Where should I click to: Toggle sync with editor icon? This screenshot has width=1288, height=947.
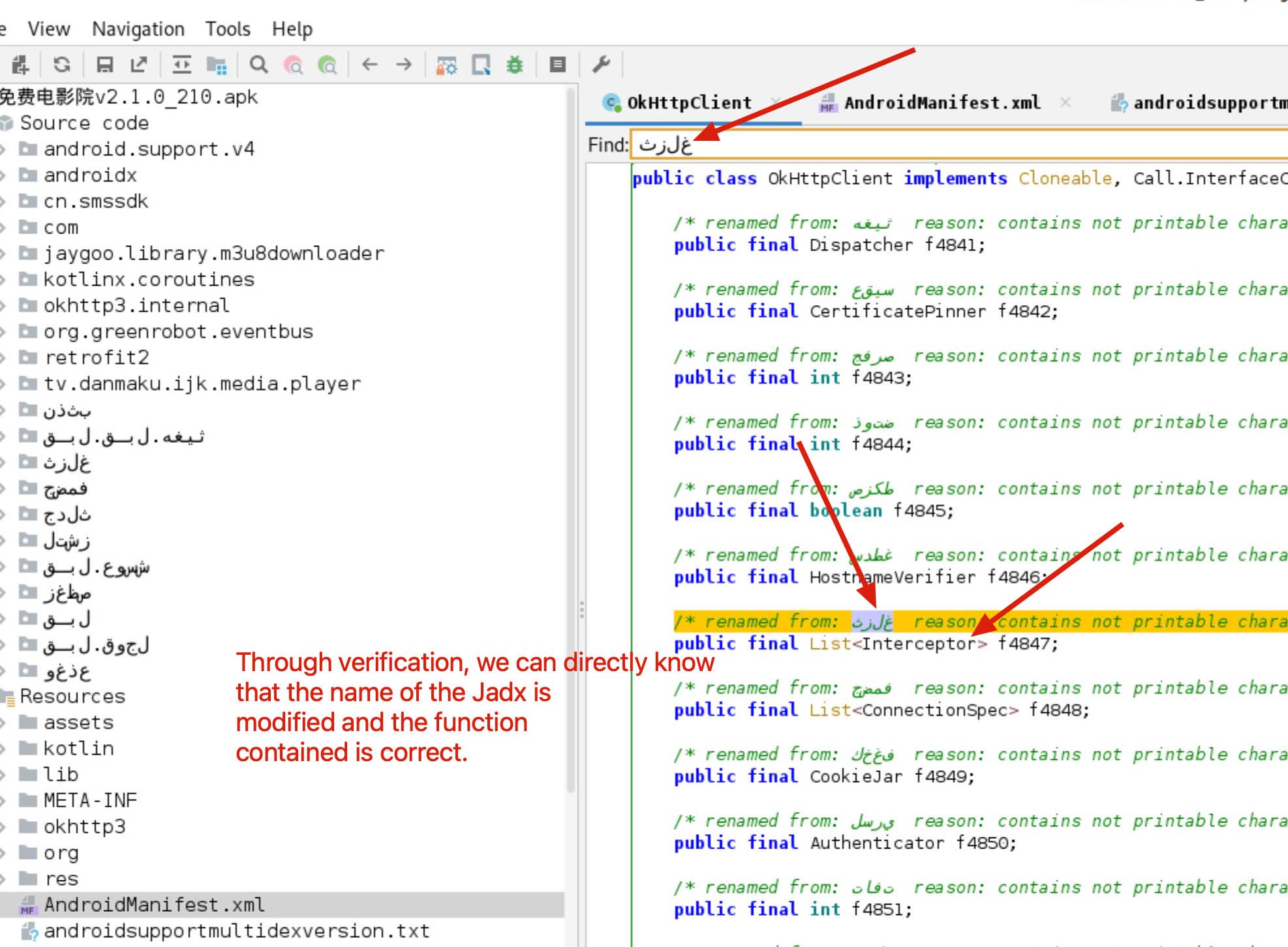click(181, 65)
